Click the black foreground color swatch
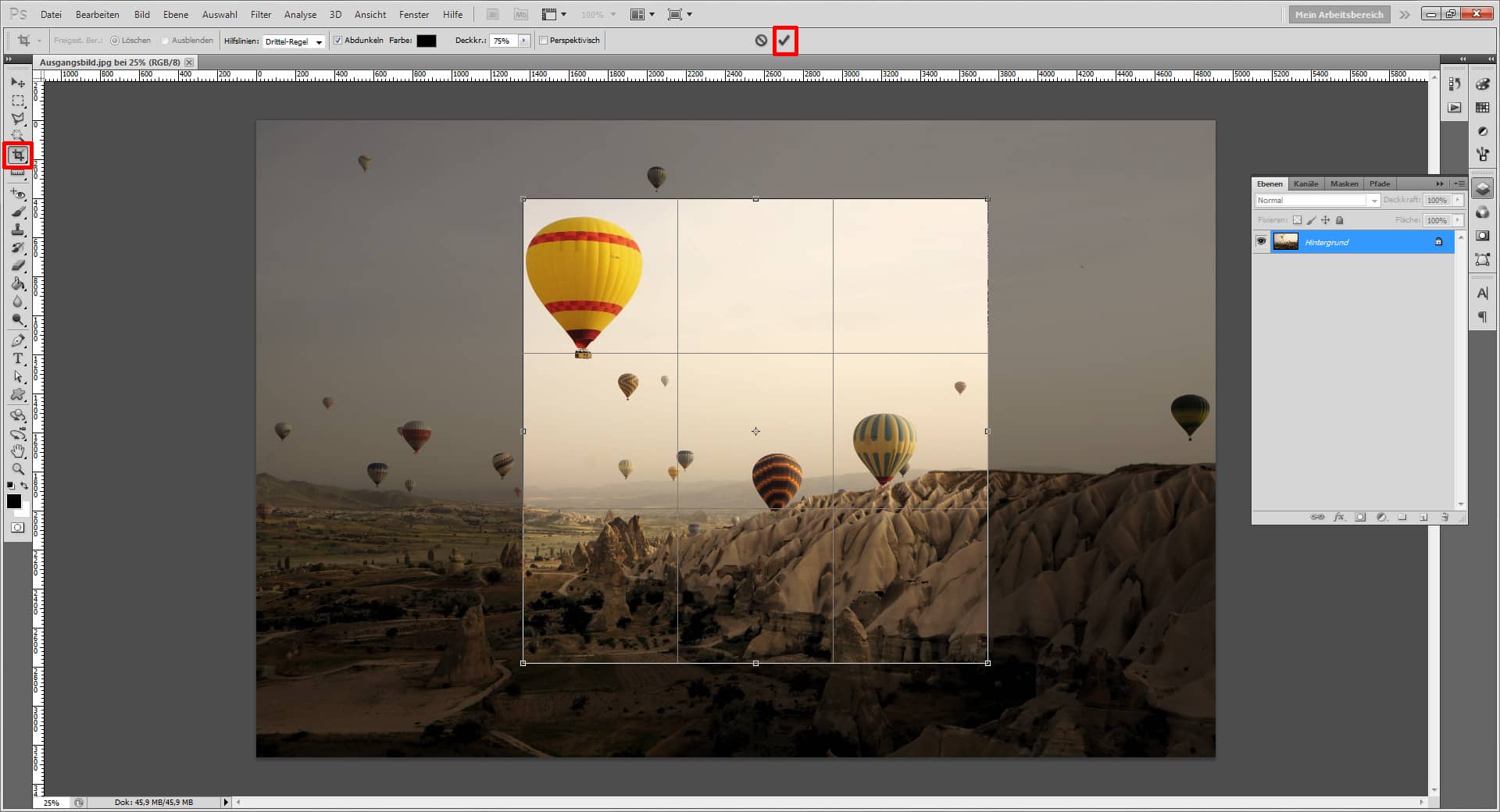This screenshot has height=812, width=1500. pyautogui.click(x=13, y=502)
